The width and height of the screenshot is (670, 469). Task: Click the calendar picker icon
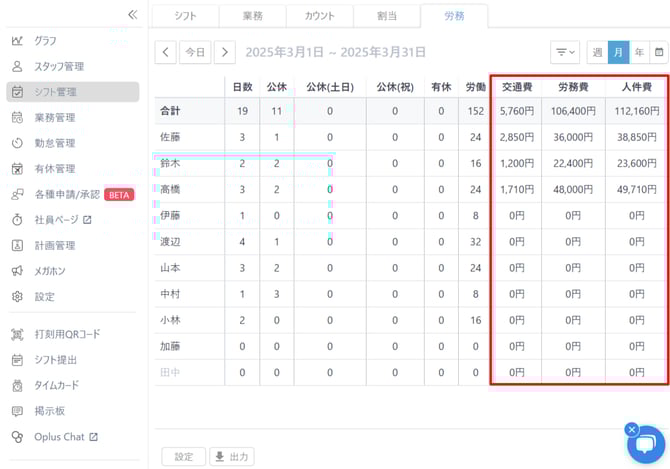tap(658, 52)
